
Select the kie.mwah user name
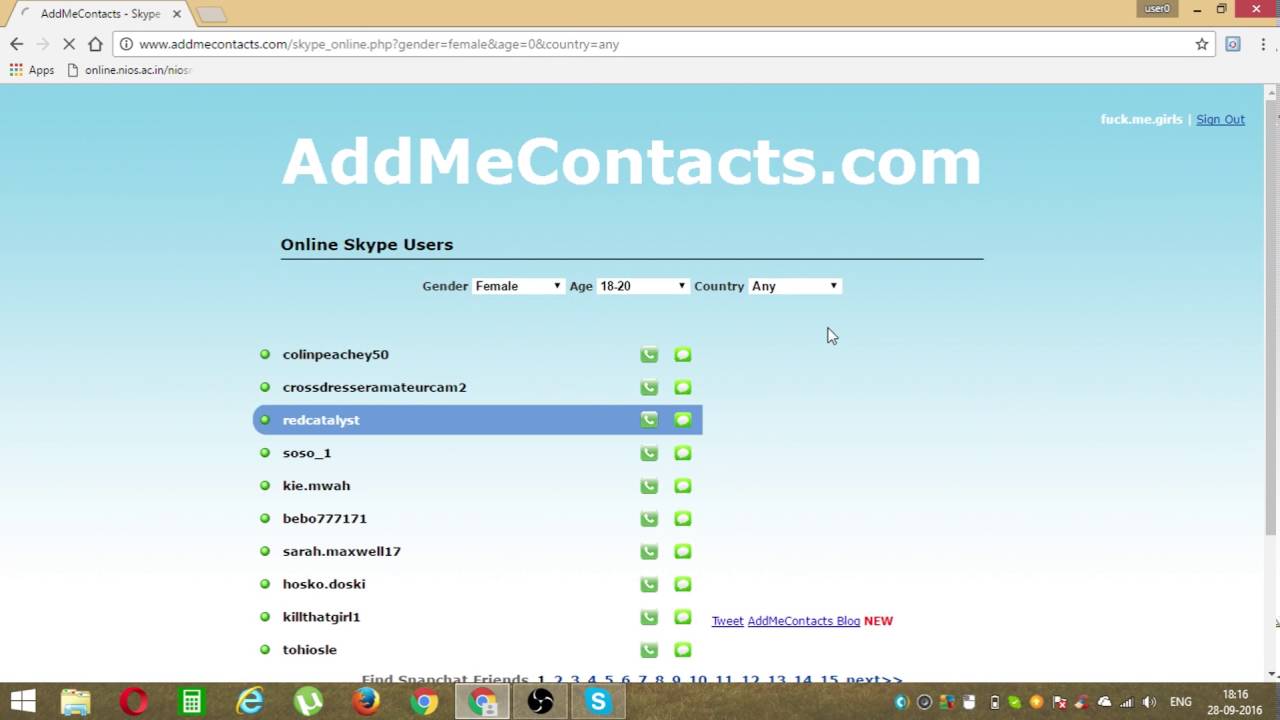coord(316,486)
